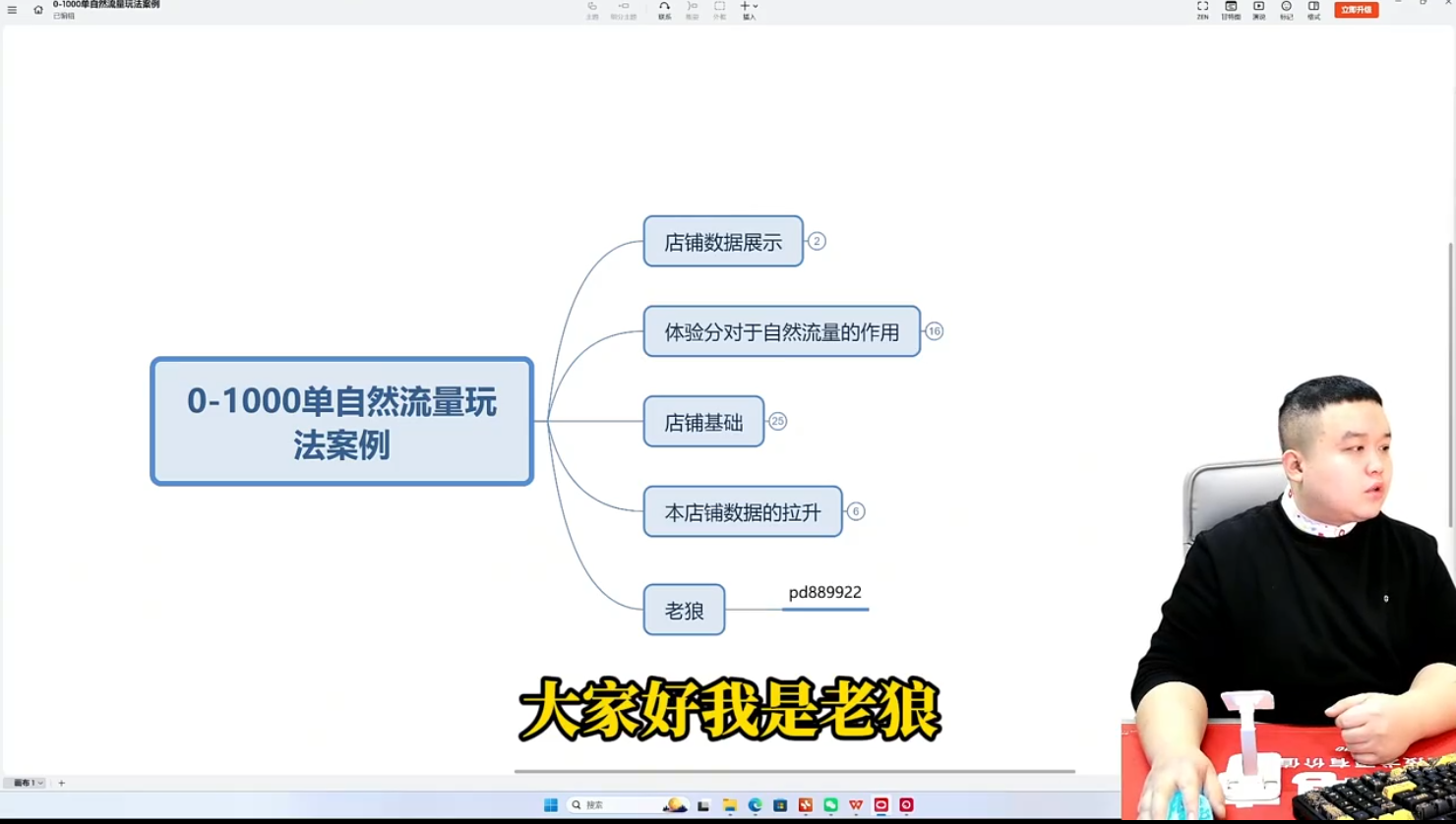Open the marker (标记) panel

[1286, 10]
